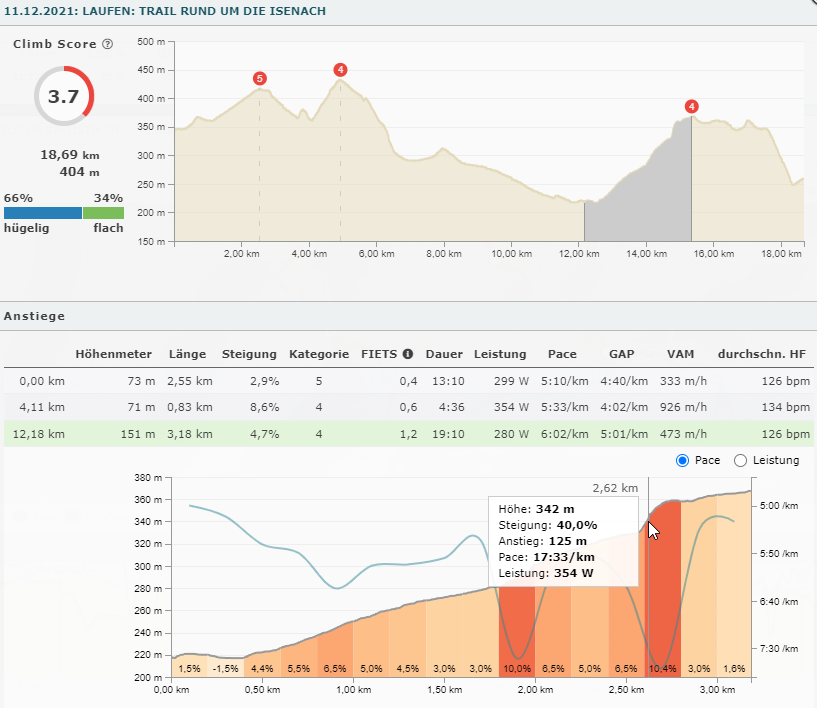Click the -1,5% gradient segment in climb chart

(227, 667)
